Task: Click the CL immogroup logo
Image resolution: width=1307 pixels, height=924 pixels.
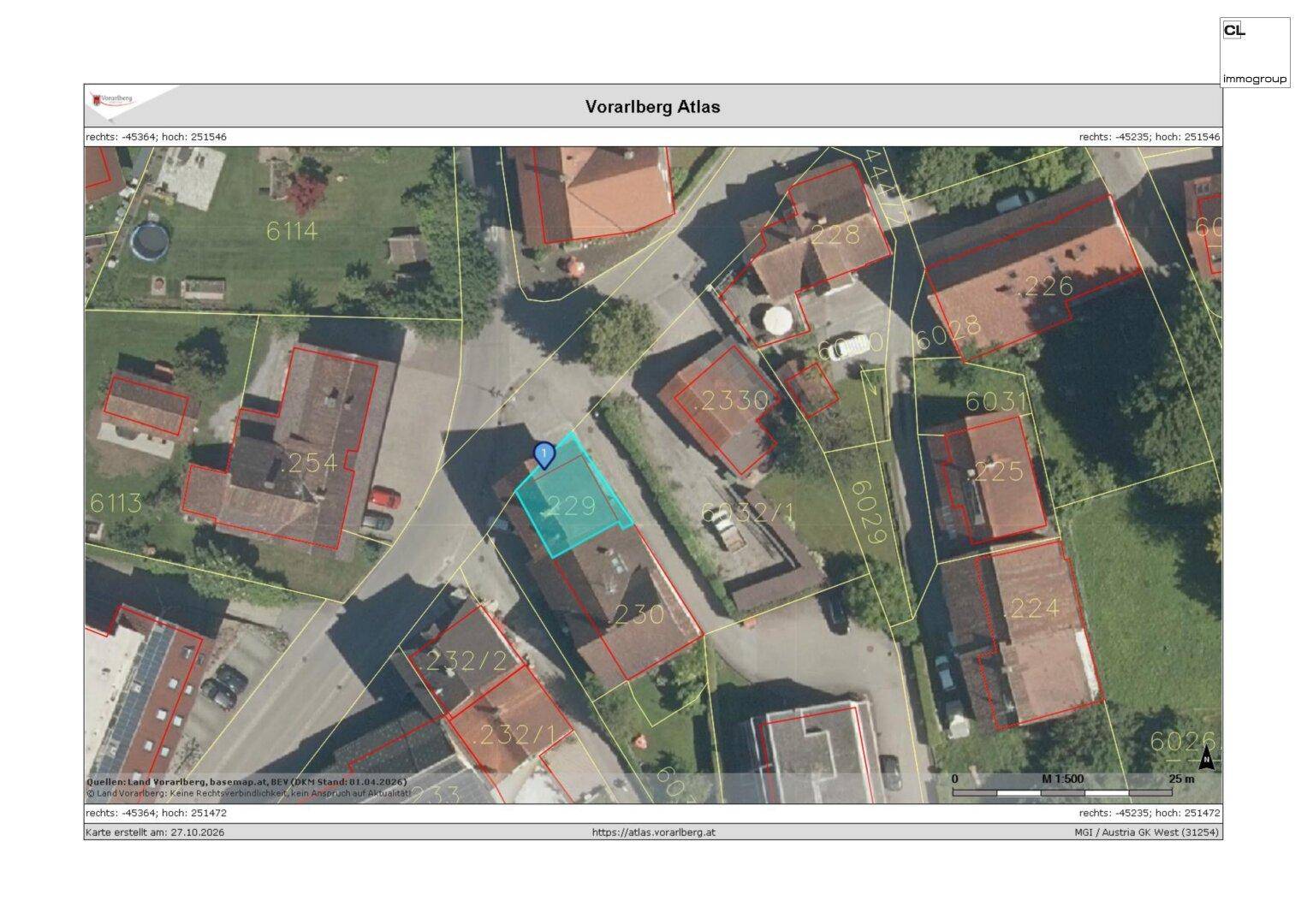Action: point(1254,52)
